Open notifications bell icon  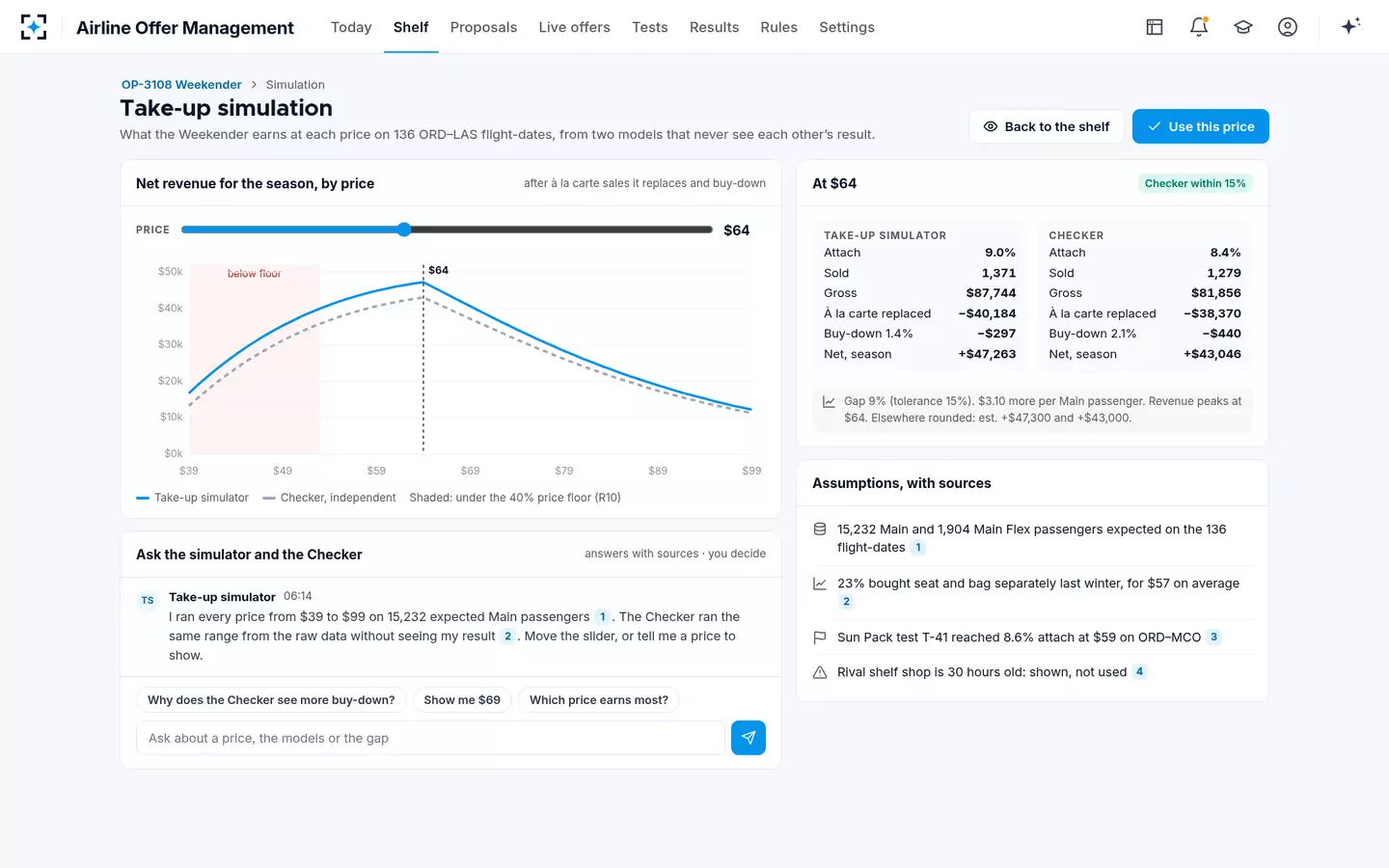coord(1199,27)
